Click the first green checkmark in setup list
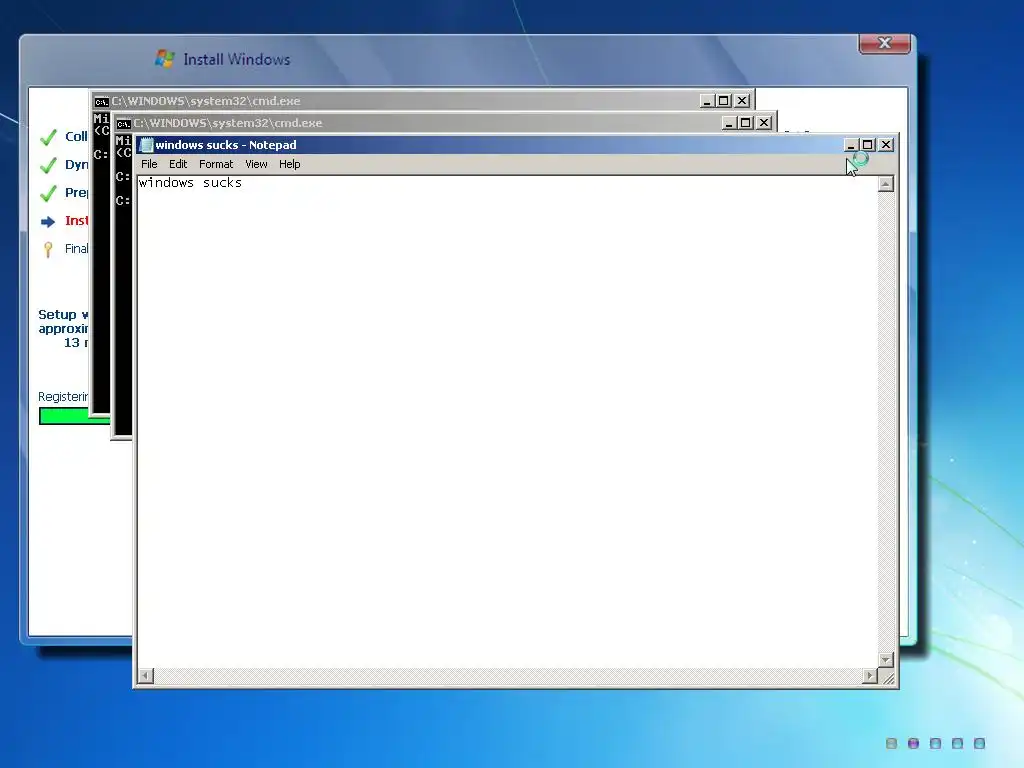Image resolution: width=1024 pixels, height=768 pixels. [x=48, y=137]
